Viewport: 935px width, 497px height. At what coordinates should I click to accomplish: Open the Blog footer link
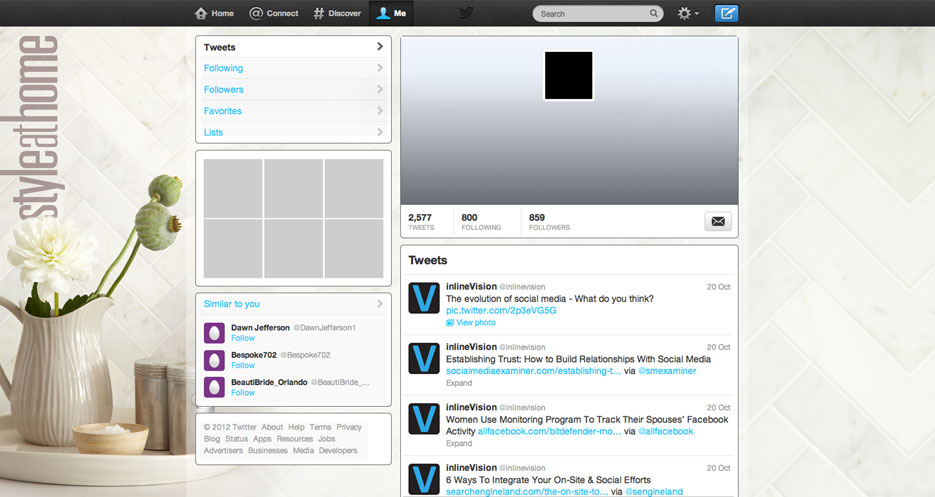pyautogui.click(x=212, y=439)
